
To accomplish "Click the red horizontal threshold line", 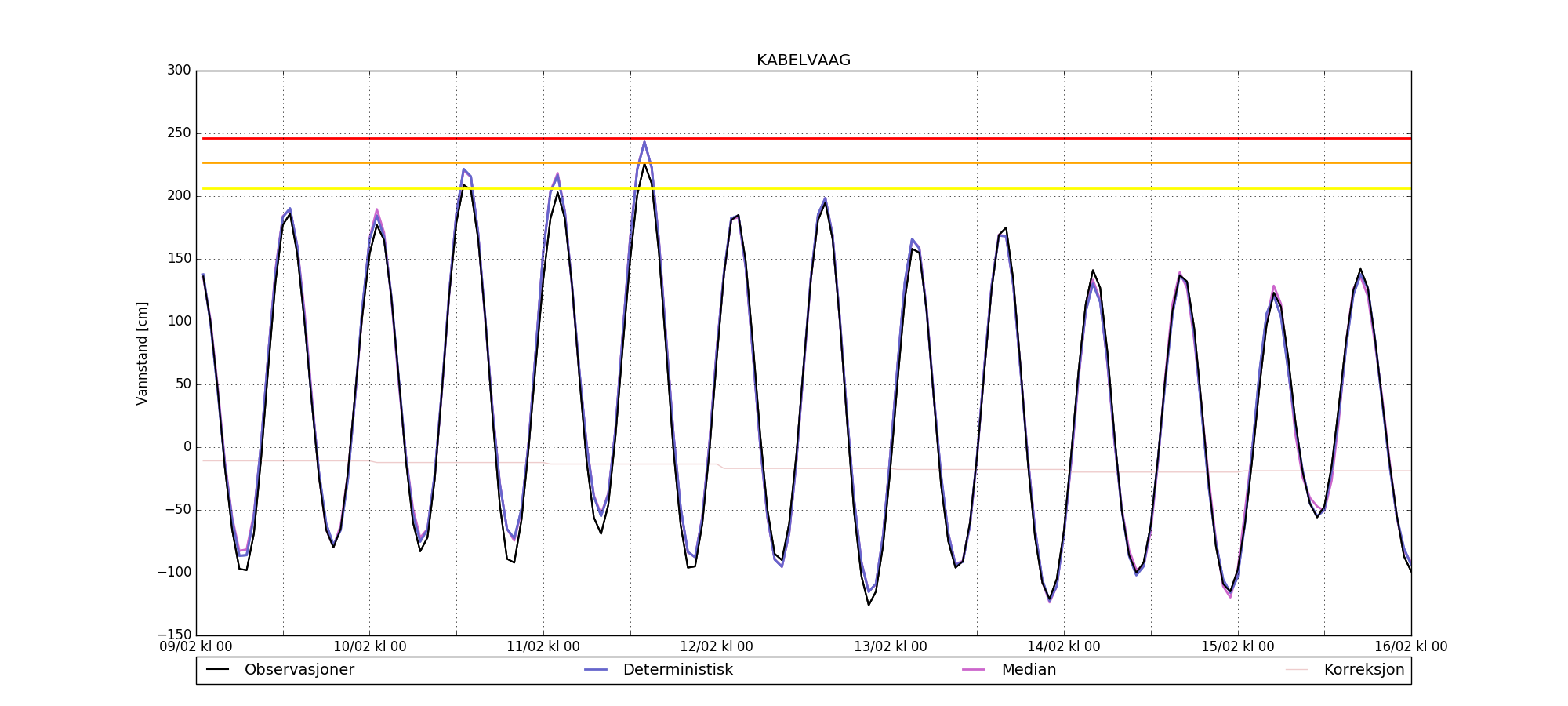I will point(807,138).
